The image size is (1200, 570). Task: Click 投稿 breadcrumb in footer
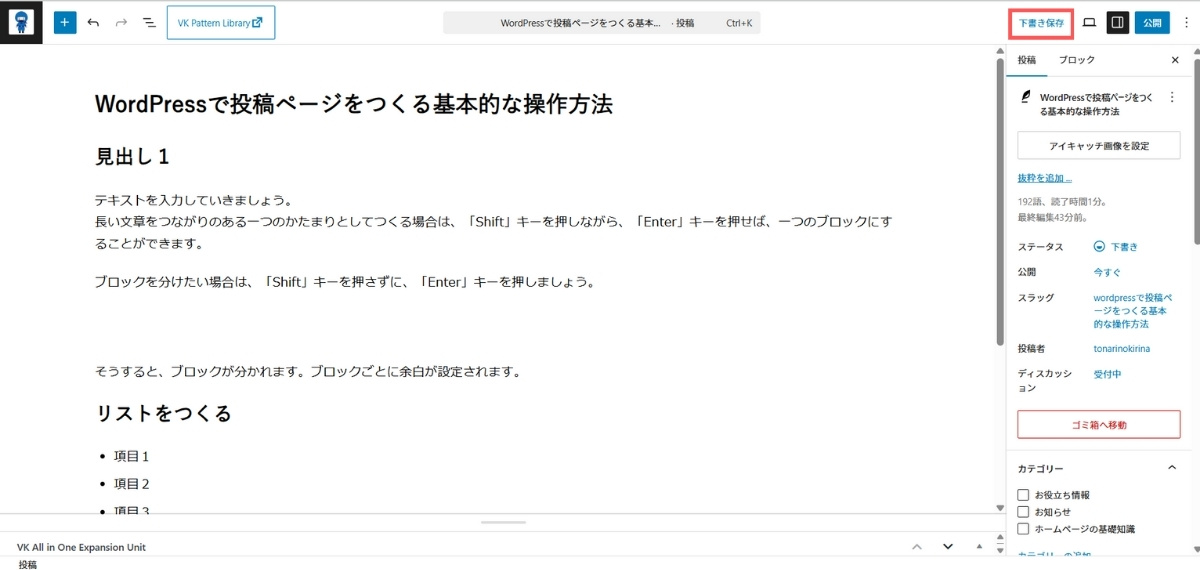28,565
